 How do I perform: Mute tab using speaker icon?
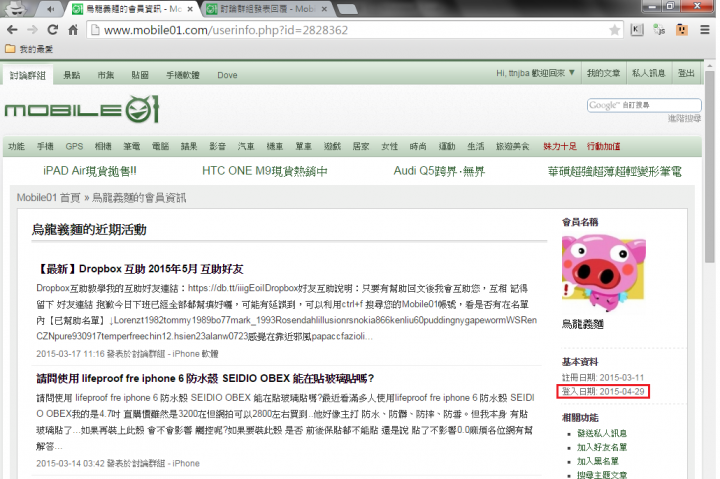click(51, 9)
